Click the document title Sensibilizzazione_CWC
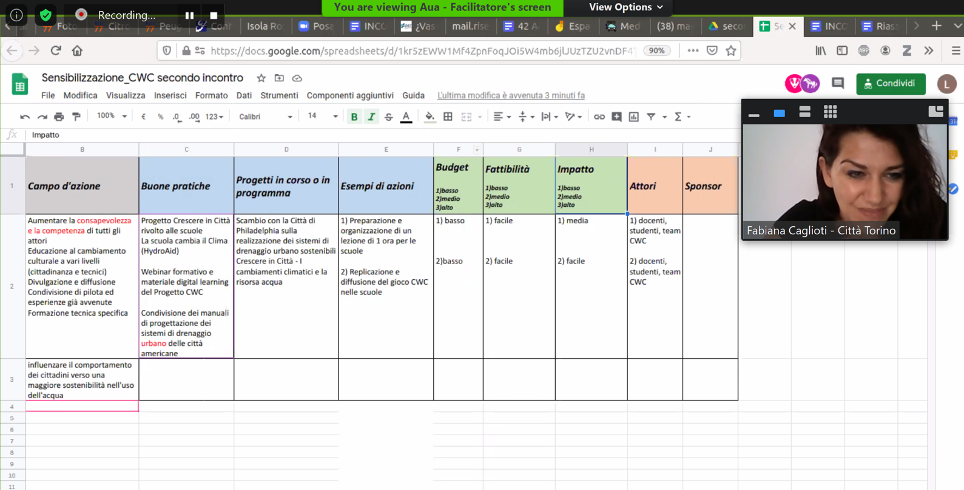Viewport: 964px width, 490px height. click(x=142, y=78)
